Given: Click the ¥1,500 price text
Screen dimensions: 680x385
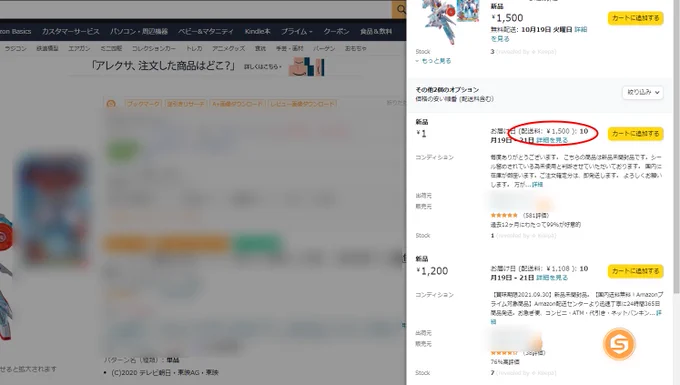Looking at the screenshot, I should [x=507, y=18].
